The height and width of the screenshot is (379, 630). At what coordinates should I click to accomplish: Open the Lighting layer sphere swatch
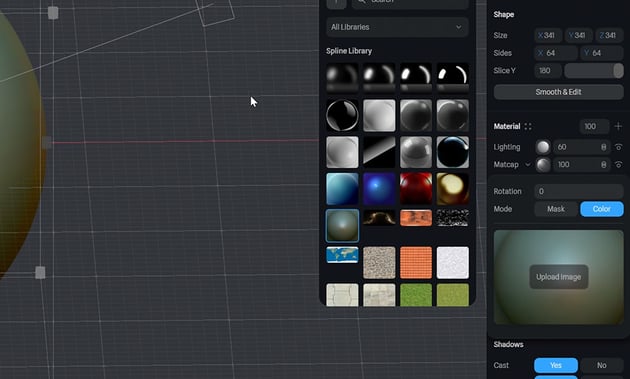(x=543, y=147)
